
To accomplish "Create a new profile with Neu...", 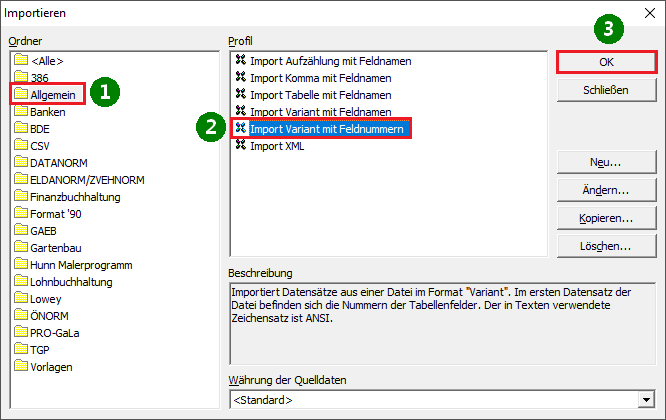I will click(606, 162).
